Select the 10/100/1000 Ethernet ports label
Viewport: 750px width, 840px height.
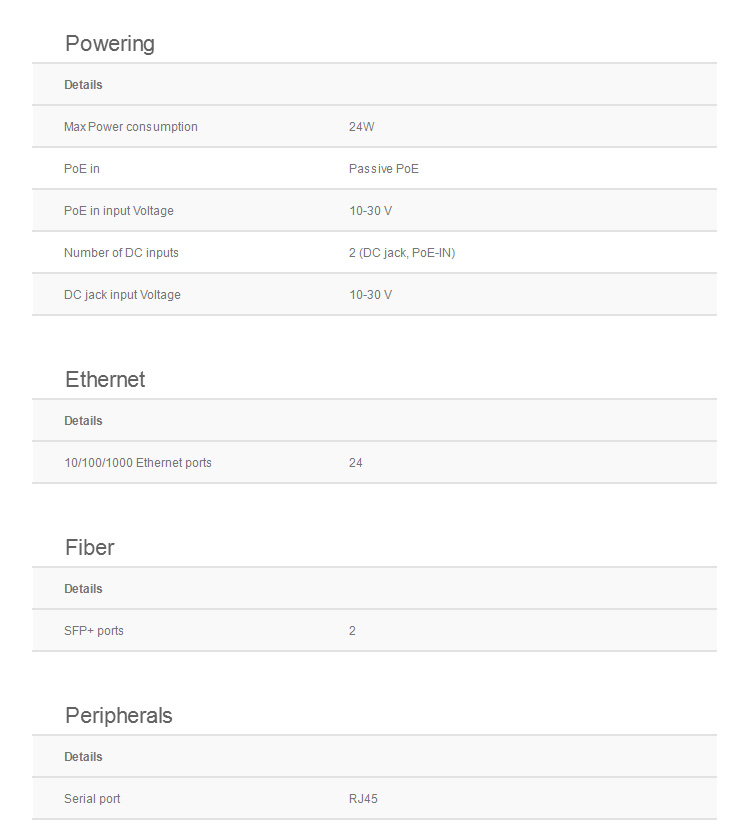click(138, 463)
